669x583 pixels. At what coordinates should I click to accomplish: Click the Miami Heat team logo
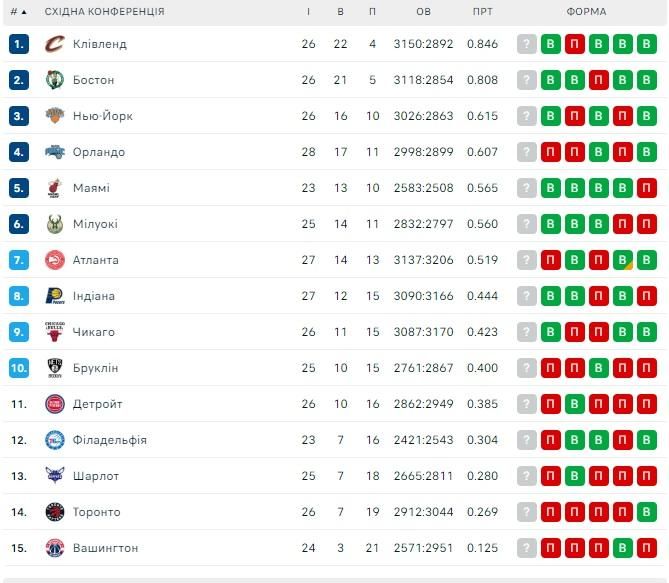coord(55,188)
